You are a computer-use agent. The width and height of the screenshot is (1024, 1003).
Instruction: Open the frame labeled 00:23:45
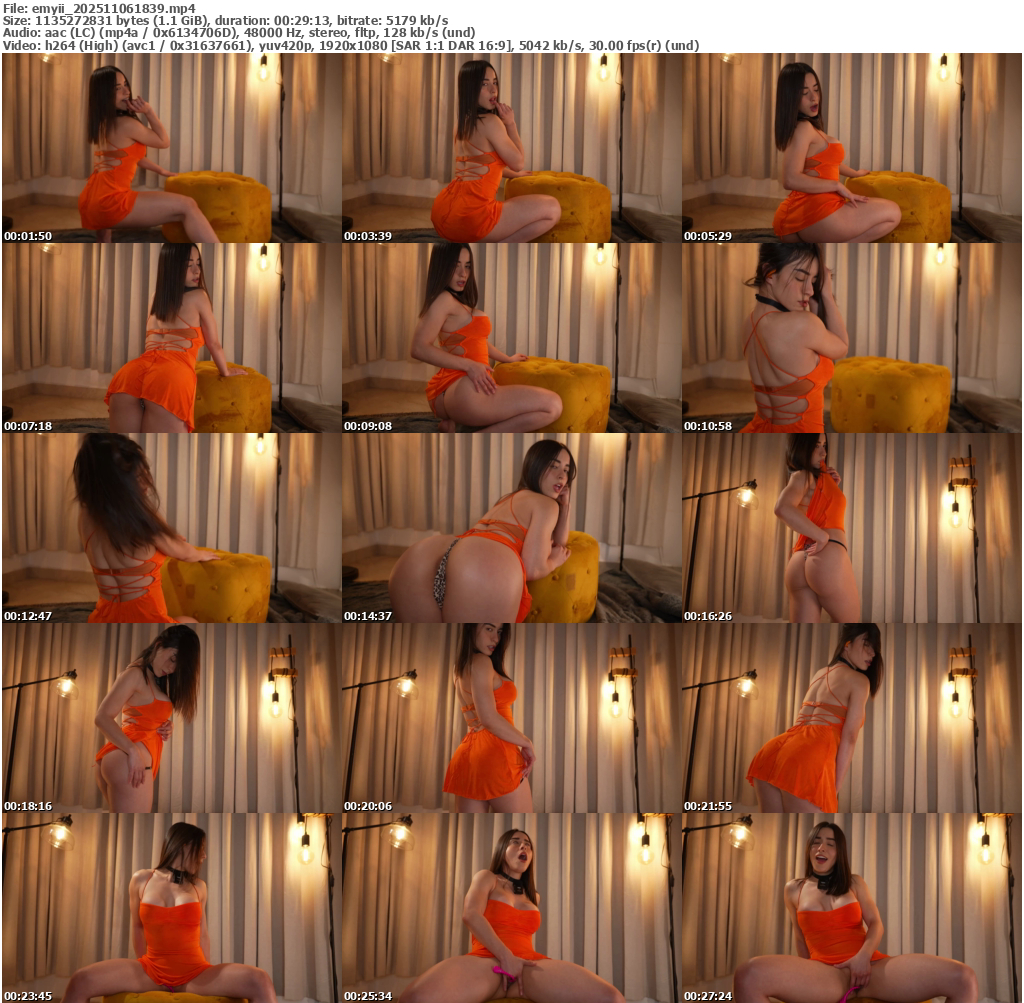coord(172,908)
